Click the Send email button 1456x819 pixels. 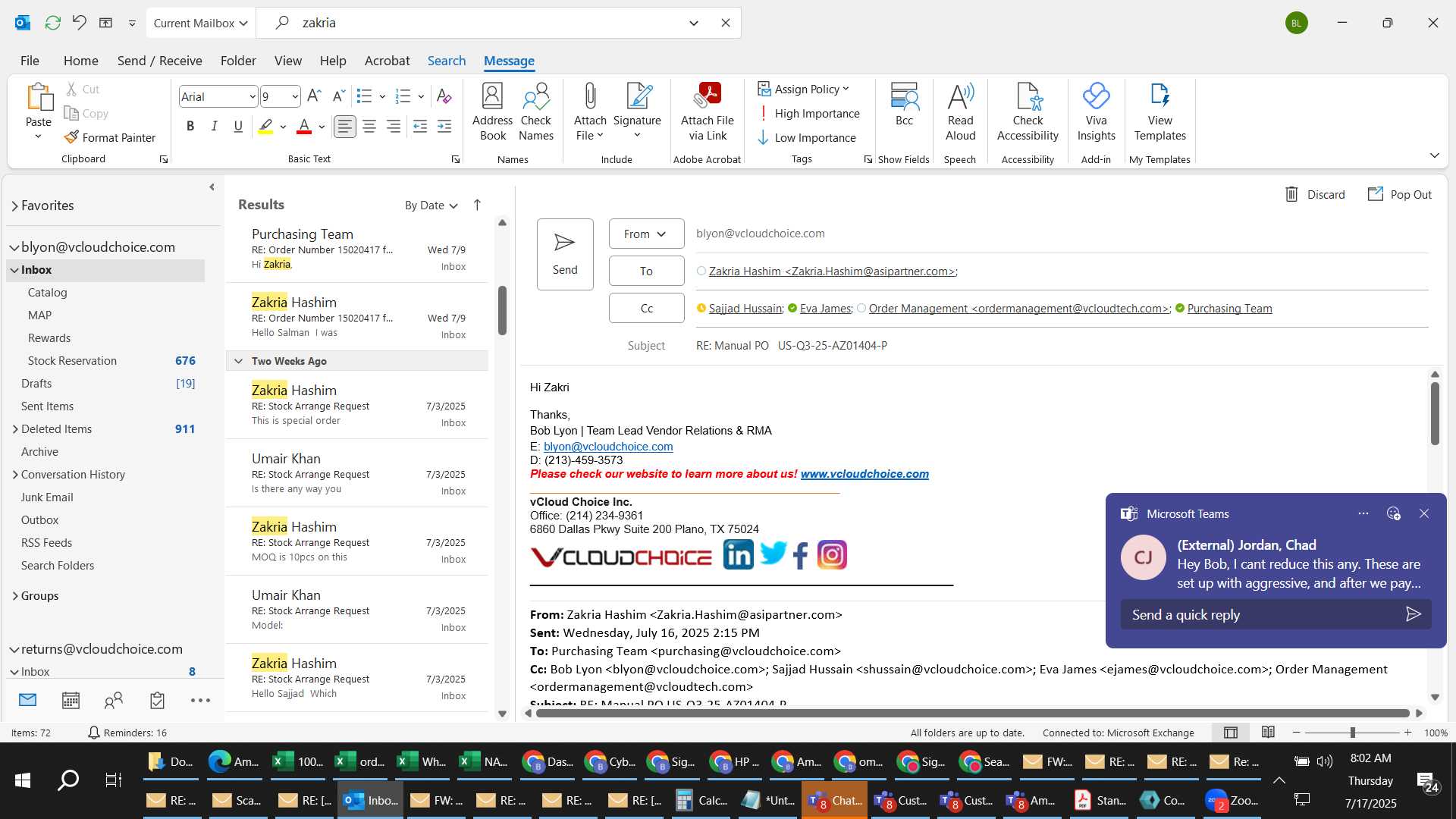[565, 254]
